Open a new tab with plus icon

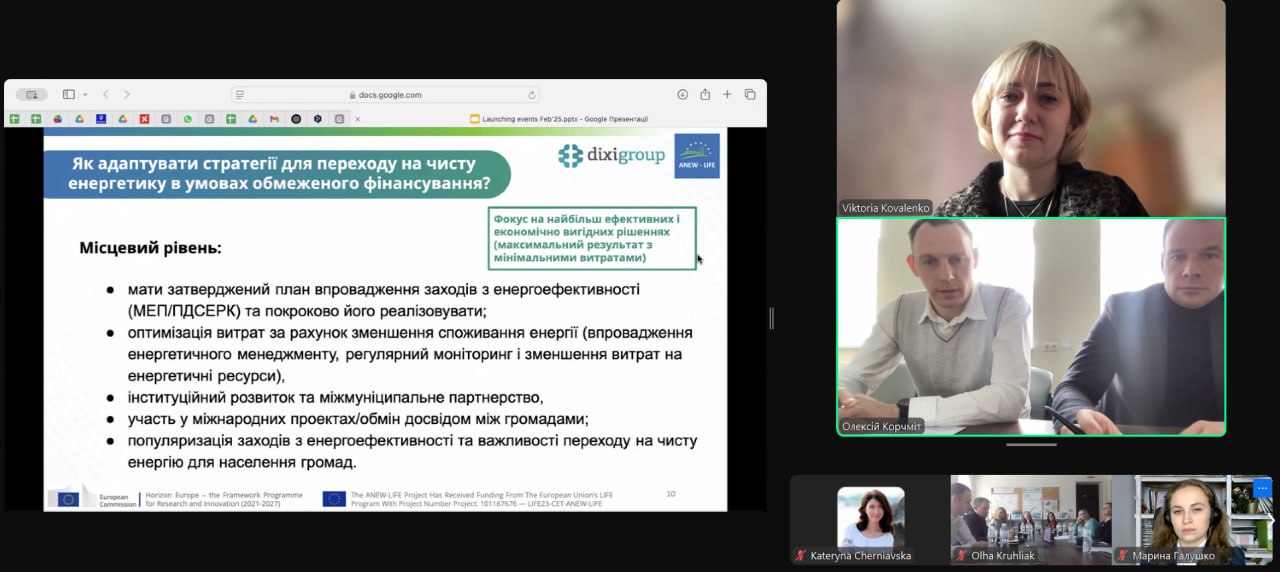pyautogui.click(x=727, y=94)
